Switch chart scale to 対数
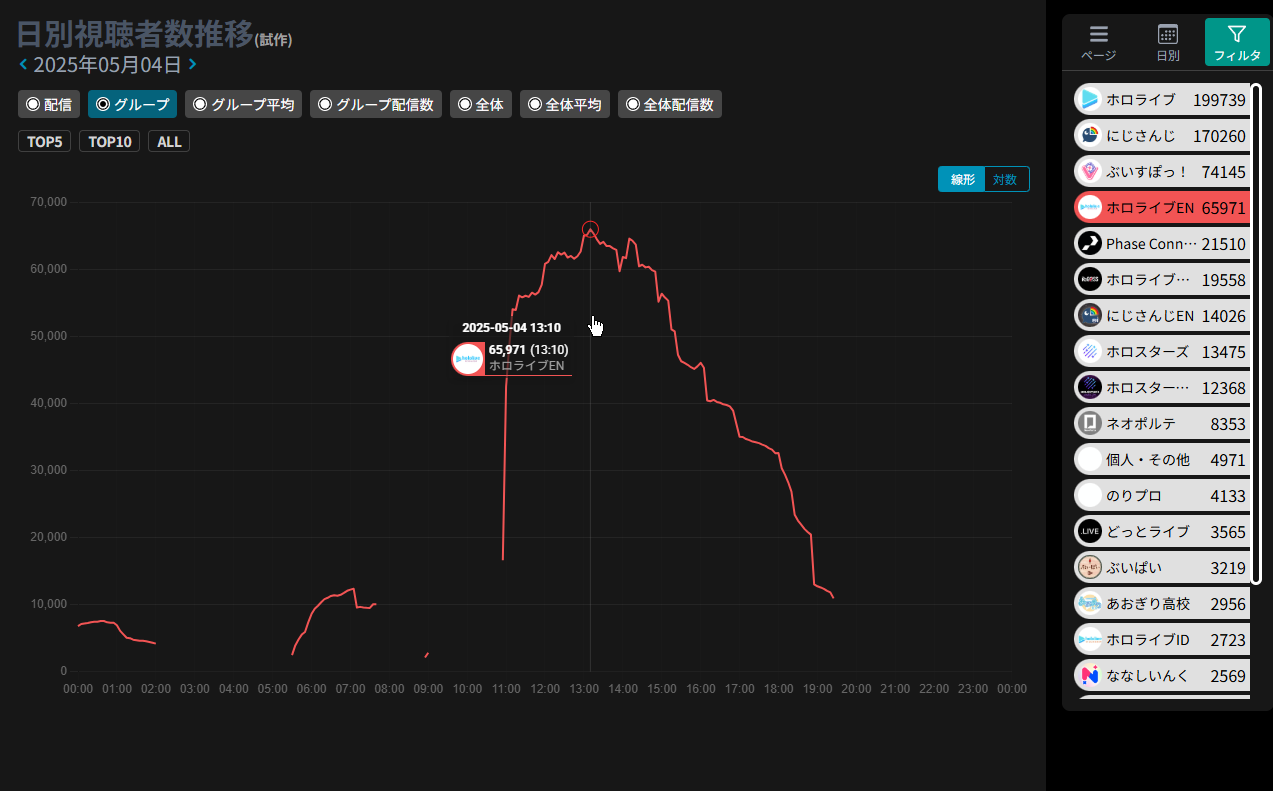The width and height of the screenshot is (1273, 791). pos(1006,179)
